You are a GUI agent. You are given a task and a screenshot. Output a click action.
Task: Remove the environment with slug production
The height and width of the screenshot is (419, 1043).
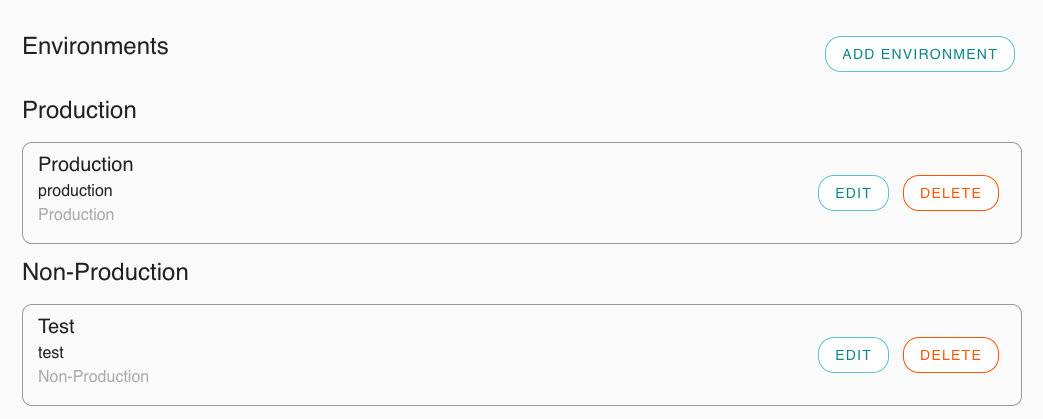coord(950,193)
